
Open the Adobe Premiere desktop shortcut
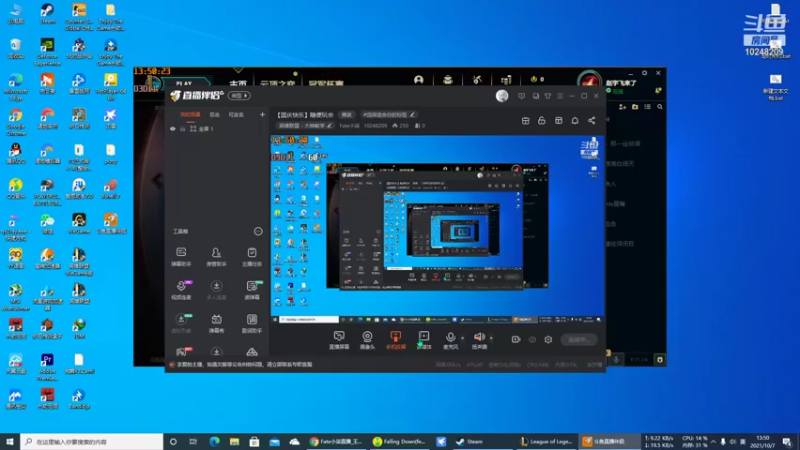point(47,367)
